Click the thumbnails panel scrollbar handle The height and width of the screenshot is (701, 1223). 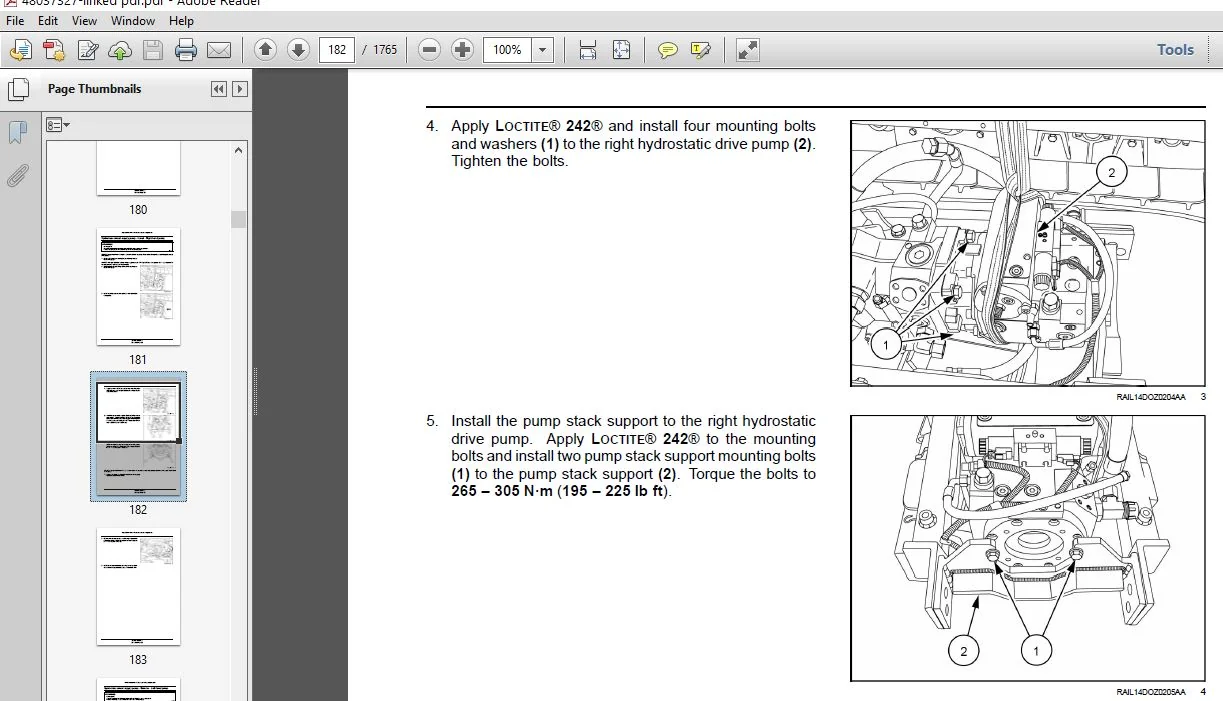click(x=238, y=220)
